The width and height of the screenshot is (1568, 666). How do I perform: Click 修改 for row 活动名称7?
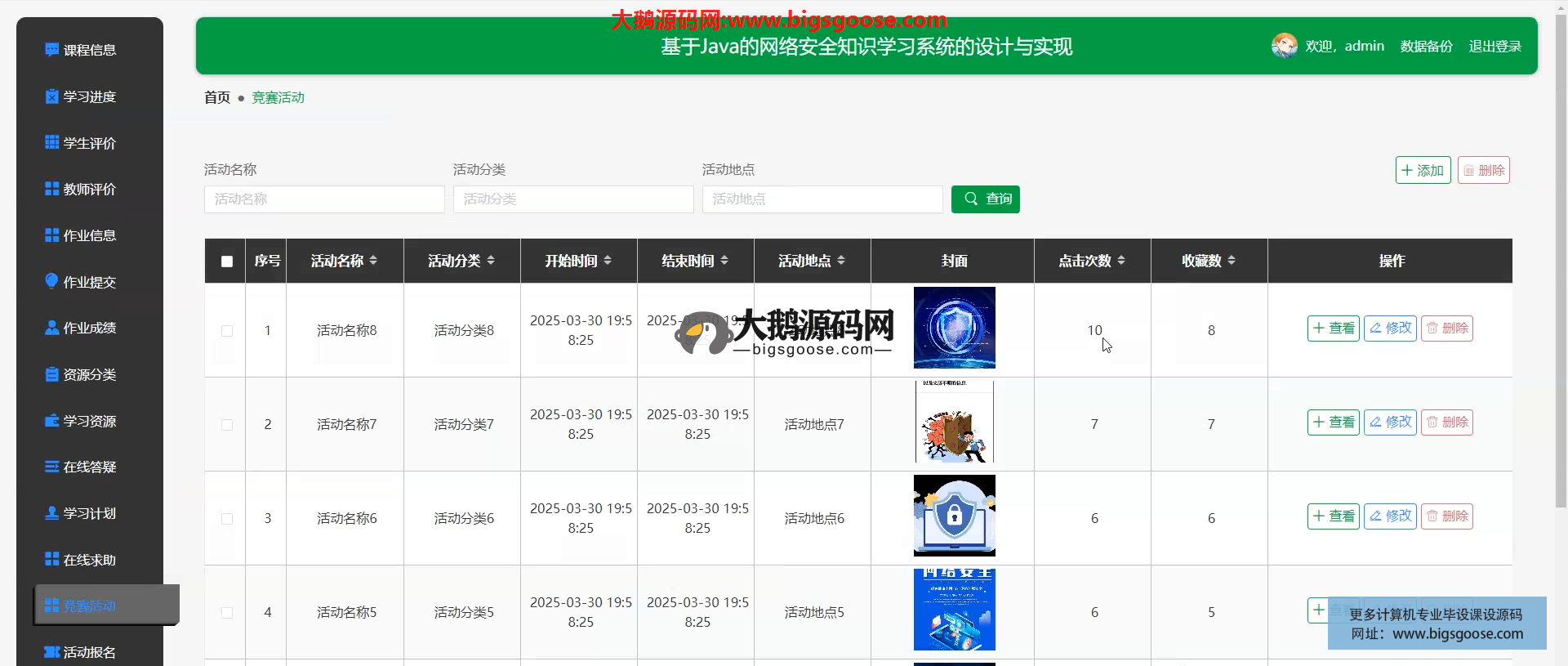[1390, 422]
